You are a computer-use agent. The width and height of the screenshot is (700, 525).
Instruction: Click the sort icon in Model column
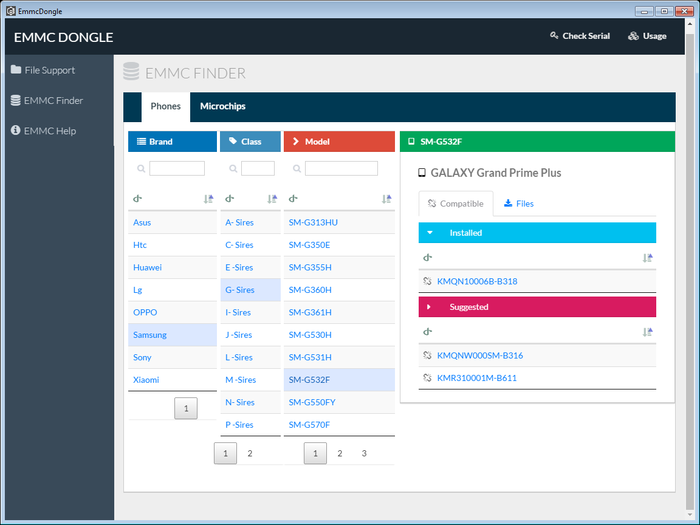point(386,199)
